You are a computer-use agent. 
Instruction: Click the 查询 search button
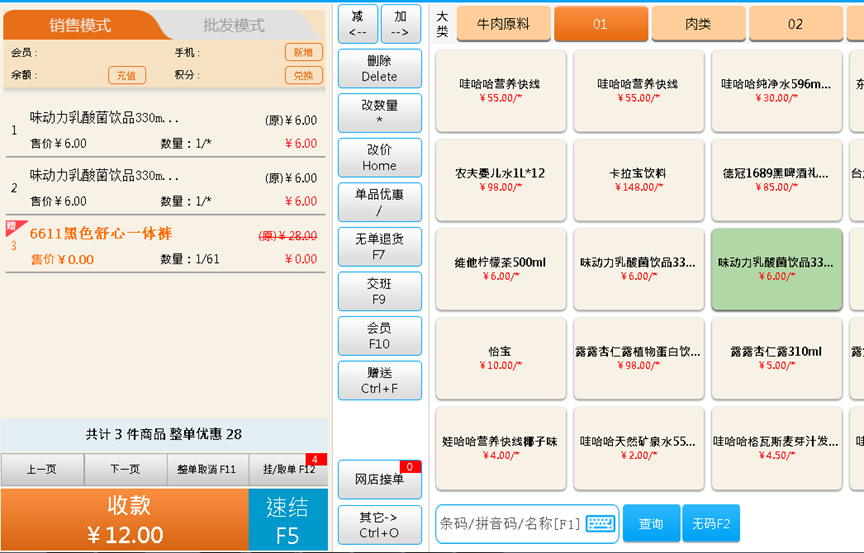coord(651,523)
